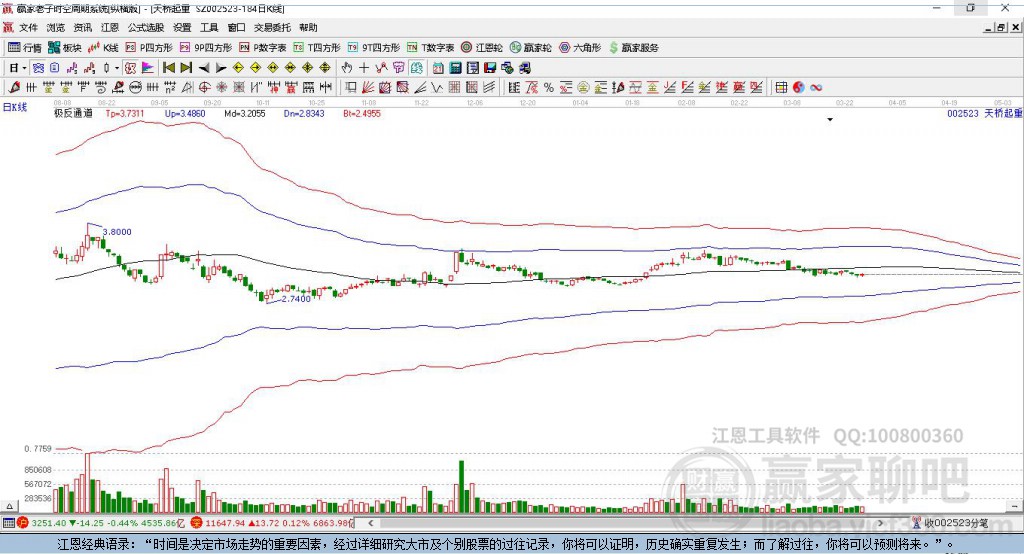Click the 行情 toolbar button
This screenshot has height=554, width=1024.
pos(25,48)
